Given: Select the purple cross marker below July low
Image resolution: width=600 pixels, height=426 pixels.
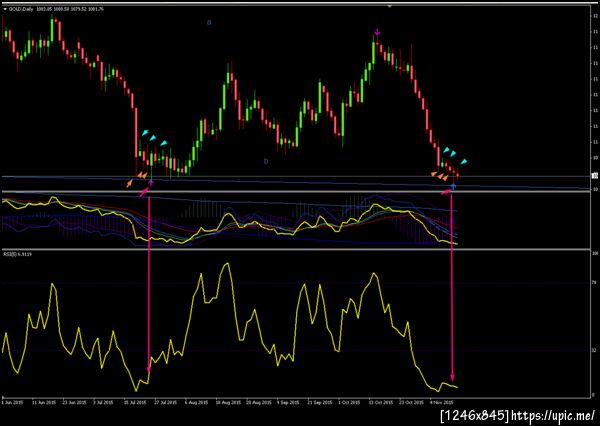Looking at the screenshot, I should pos(151,183).
